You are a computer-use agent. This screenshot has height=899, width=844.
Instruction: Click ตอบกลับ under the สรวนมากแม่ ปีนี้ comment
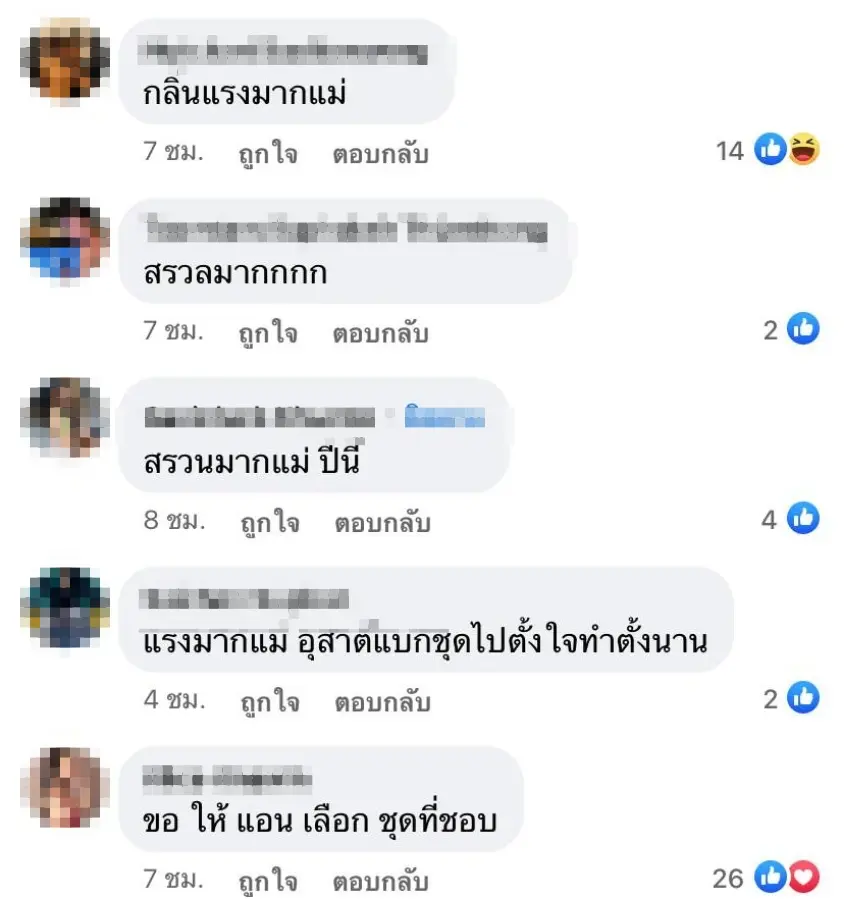[382, 523]
